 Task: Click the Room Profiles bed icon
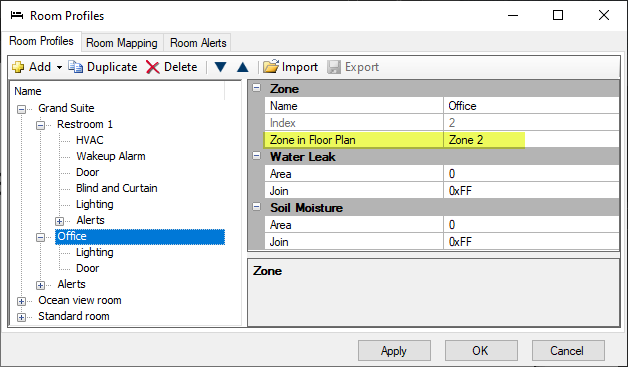[17, 15]
